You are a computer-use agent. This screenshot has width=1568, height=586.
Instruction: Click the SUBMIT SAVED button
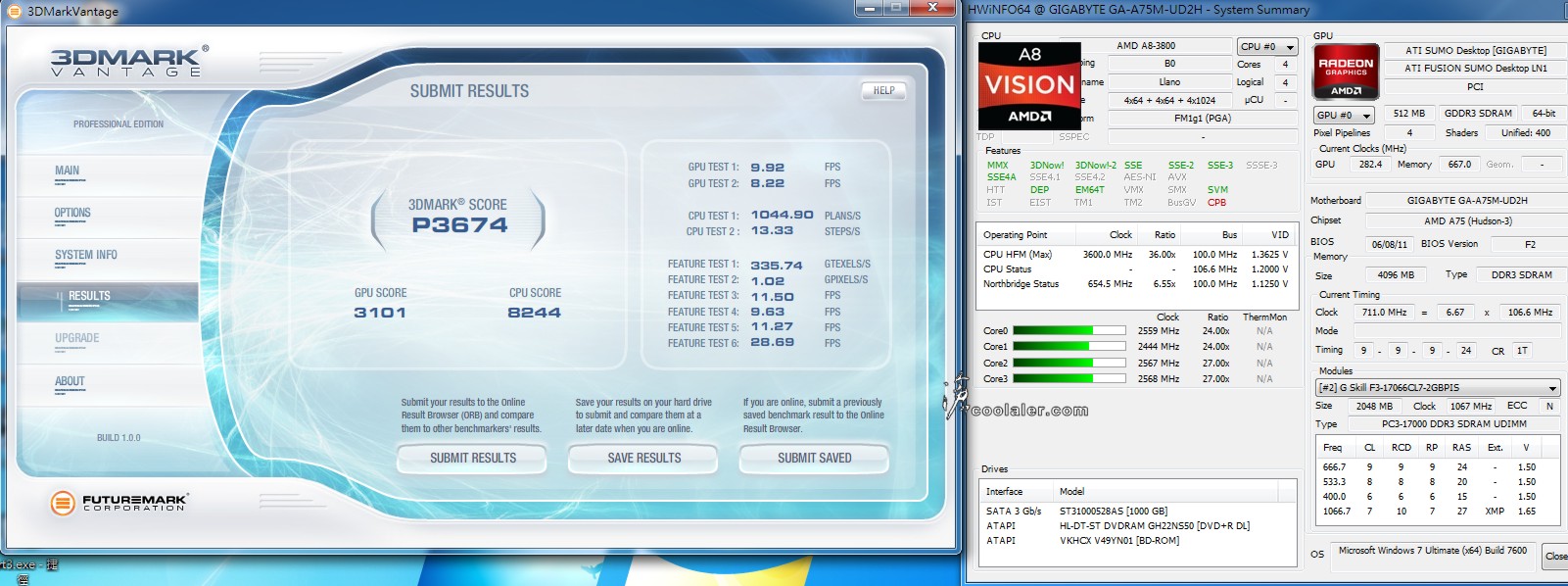click(x=815, y=458)
